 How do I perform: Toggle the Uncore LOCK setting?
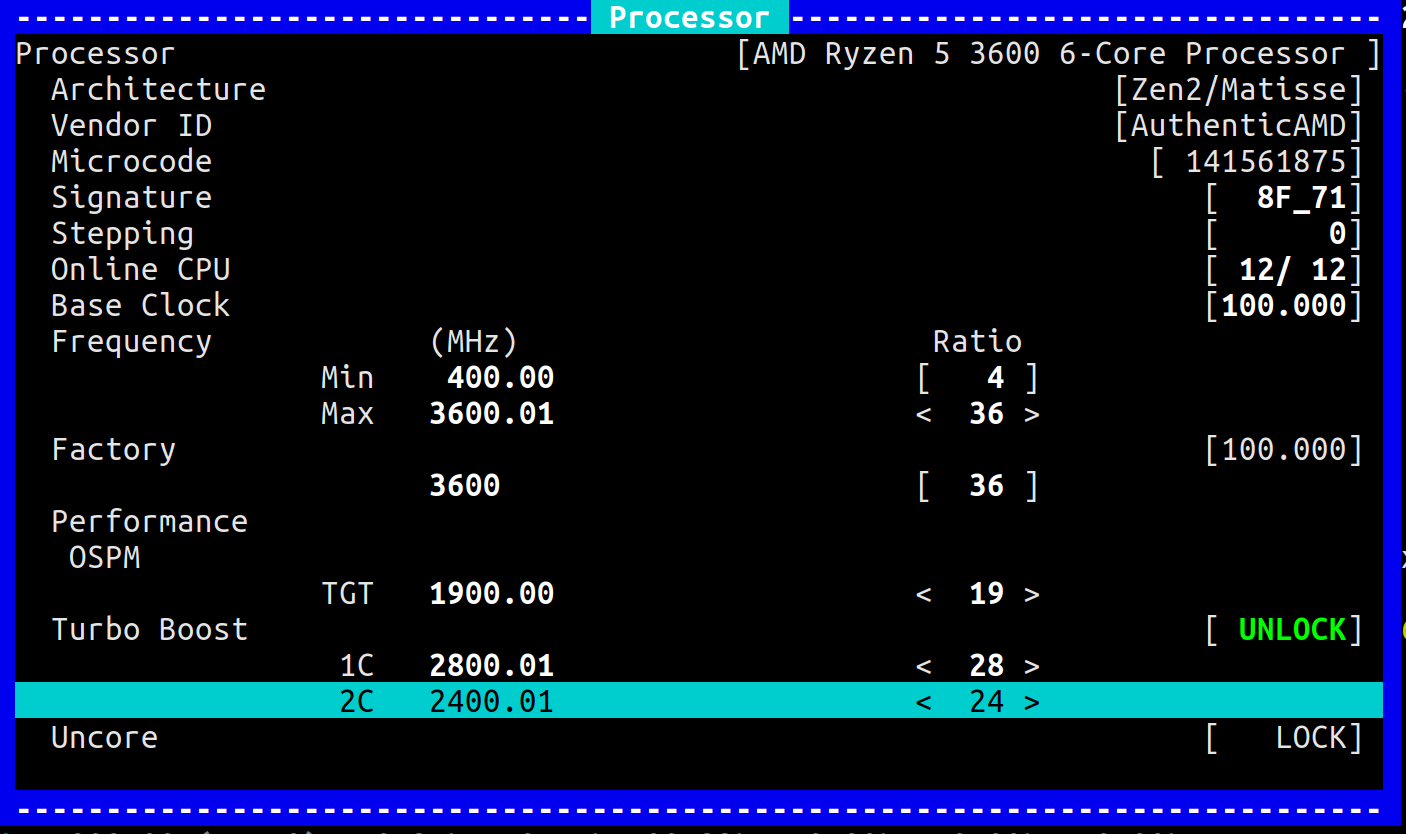click(1284, 738)
